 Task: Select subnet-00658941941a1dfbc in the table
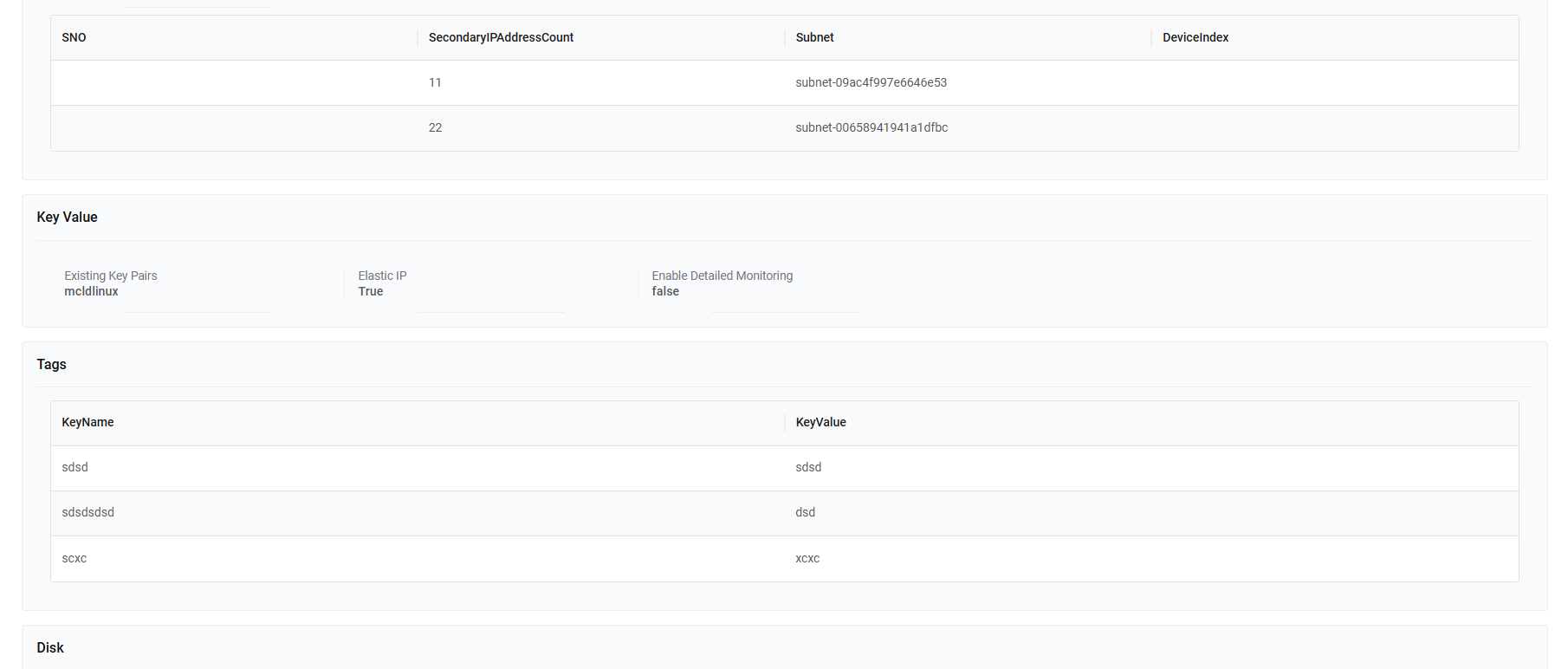(871, 127)
